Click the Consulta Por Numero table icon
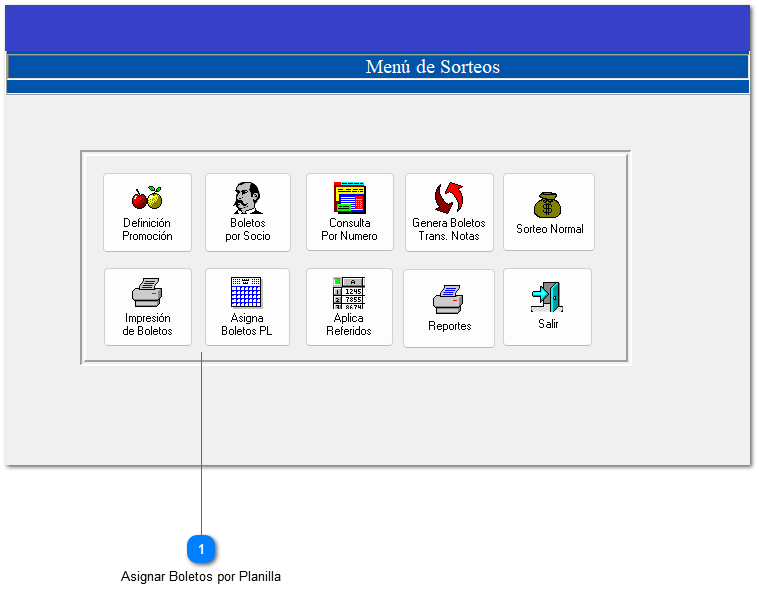The image size is (759, 600). [349, 198]
